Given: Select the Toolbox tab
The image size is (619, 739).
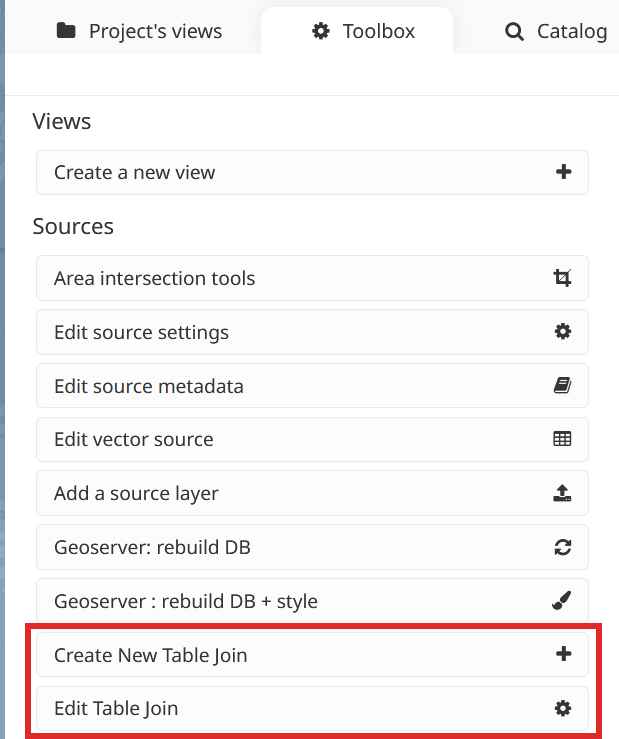Looking at the screenshot, I should pyautogui.click(x=363, y=31).
